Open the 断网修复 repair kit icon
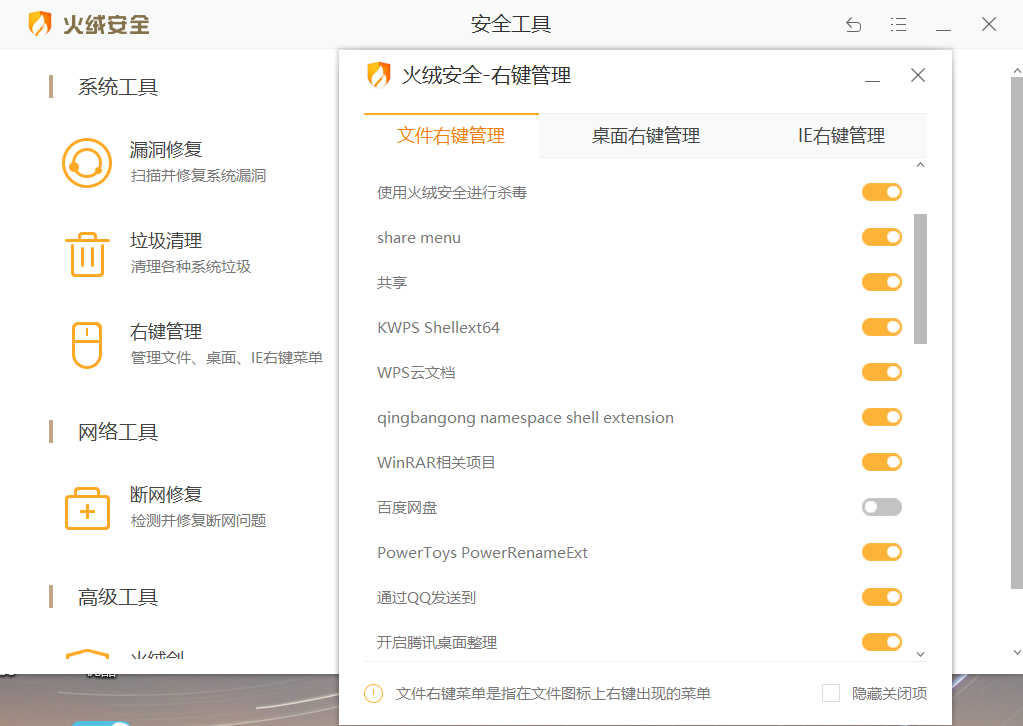The width and height of the screenshot is (1023, 726). click(x=87, y=508)
